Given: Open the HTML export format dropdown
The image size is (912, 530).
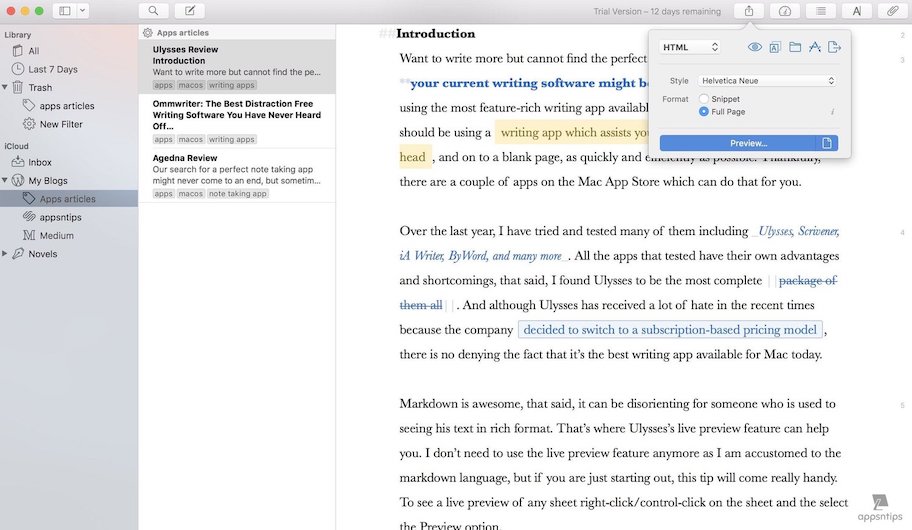Looking at the screenshot, I should click(691, 47).
